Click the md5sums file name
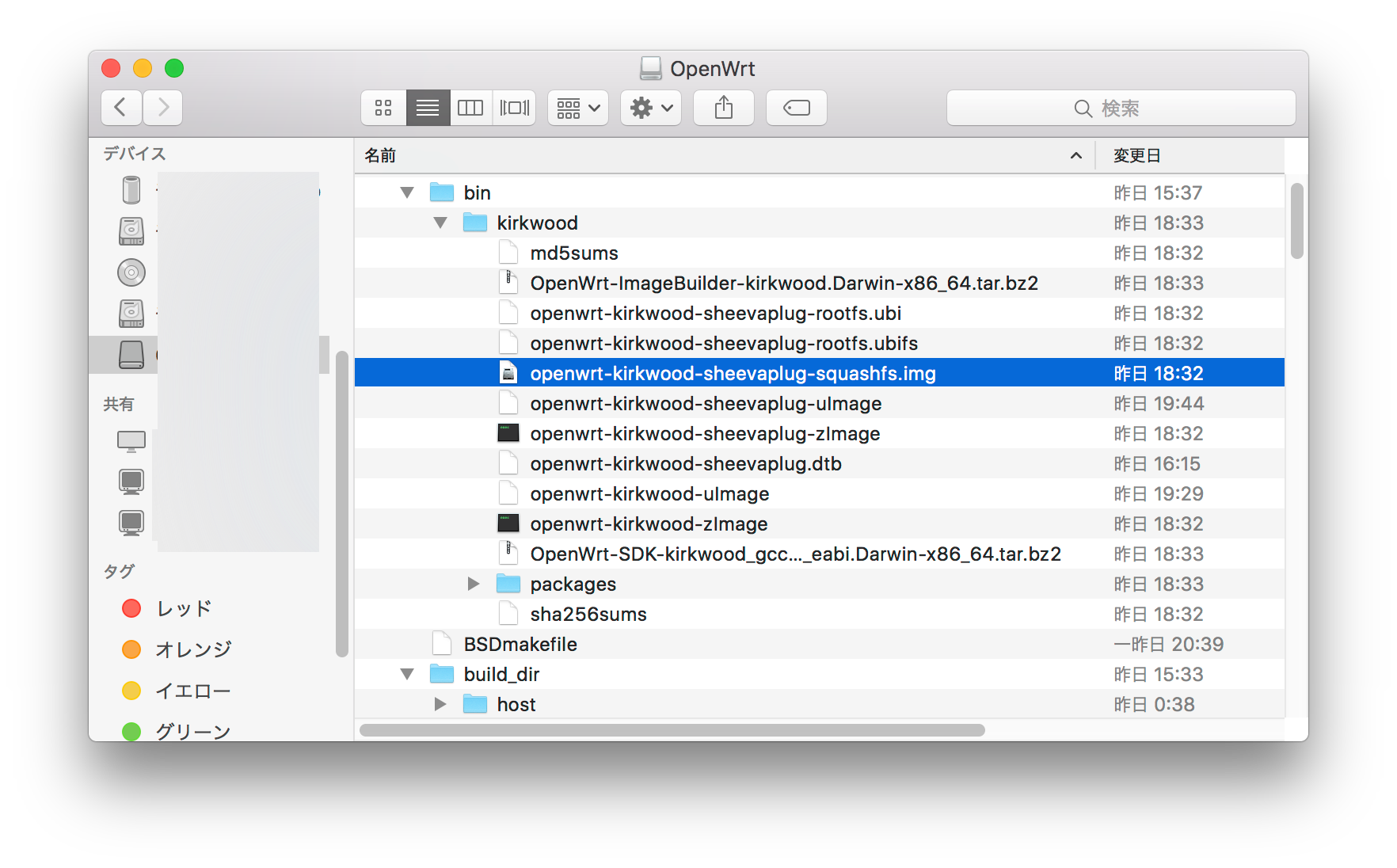The image size is (1397, 868). tap(574, 253)
